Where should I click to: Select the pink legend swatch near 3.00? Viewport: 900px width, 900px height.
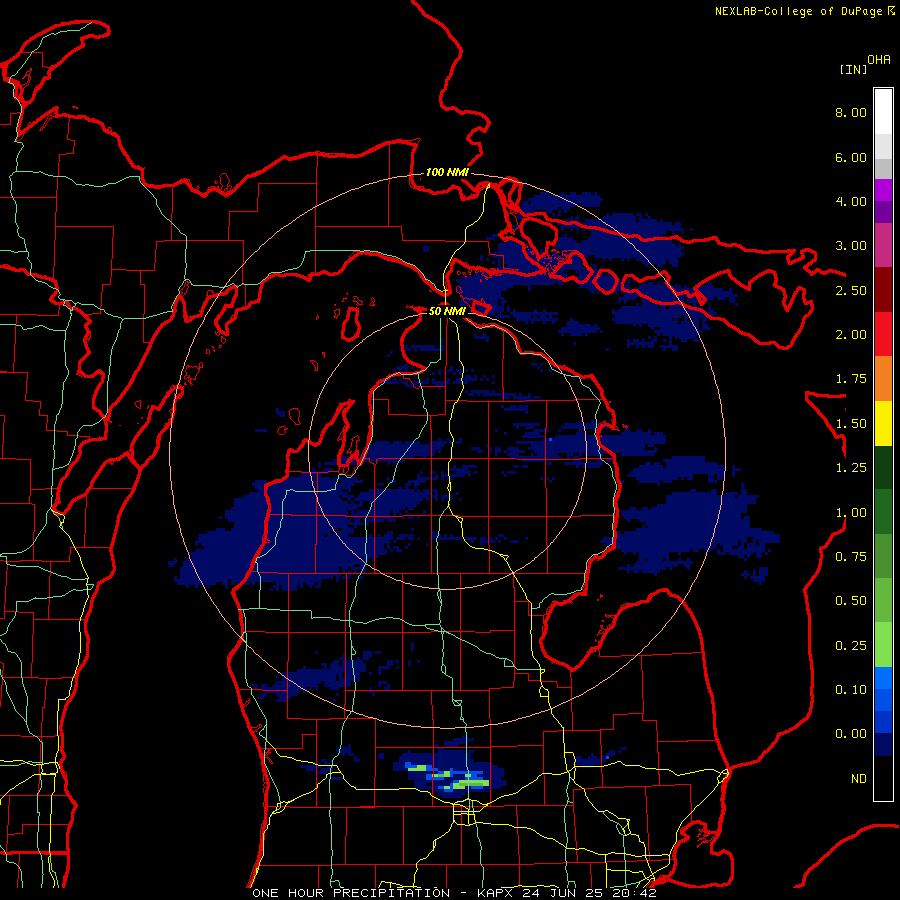coord(883,245)
